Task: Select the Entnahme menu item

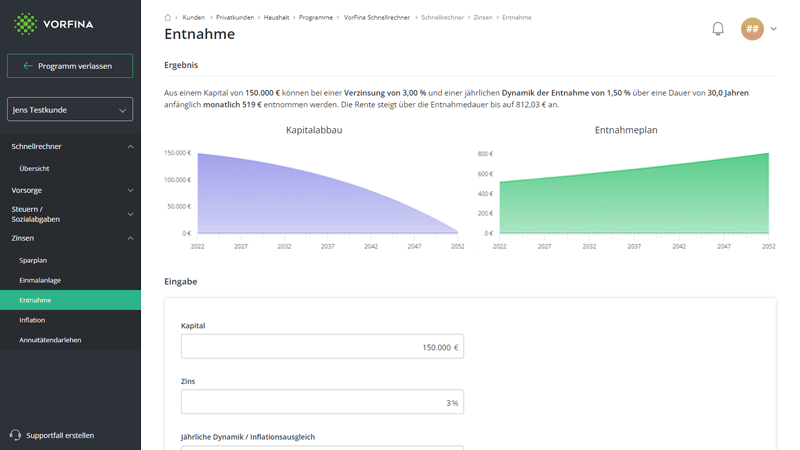Action: 70,300
